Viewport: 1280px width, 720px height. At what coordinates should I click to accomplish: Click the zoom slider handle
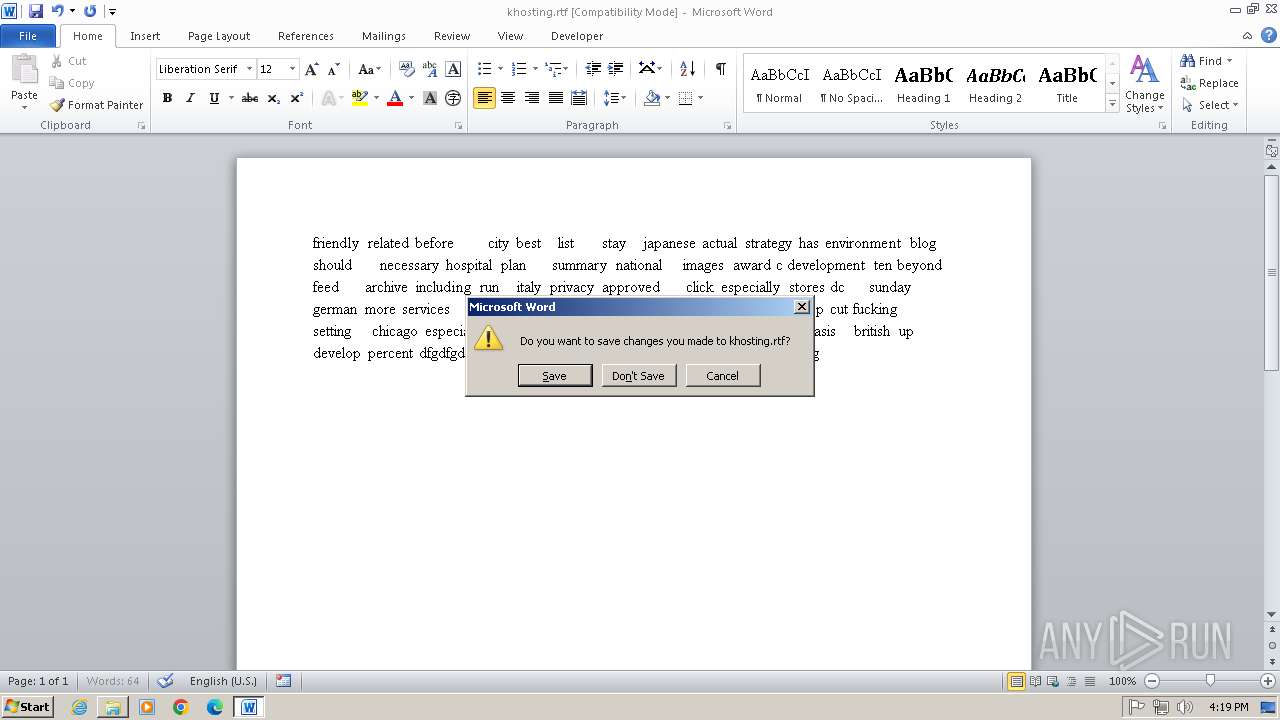pyautogui.click(x=1210, y=681)
